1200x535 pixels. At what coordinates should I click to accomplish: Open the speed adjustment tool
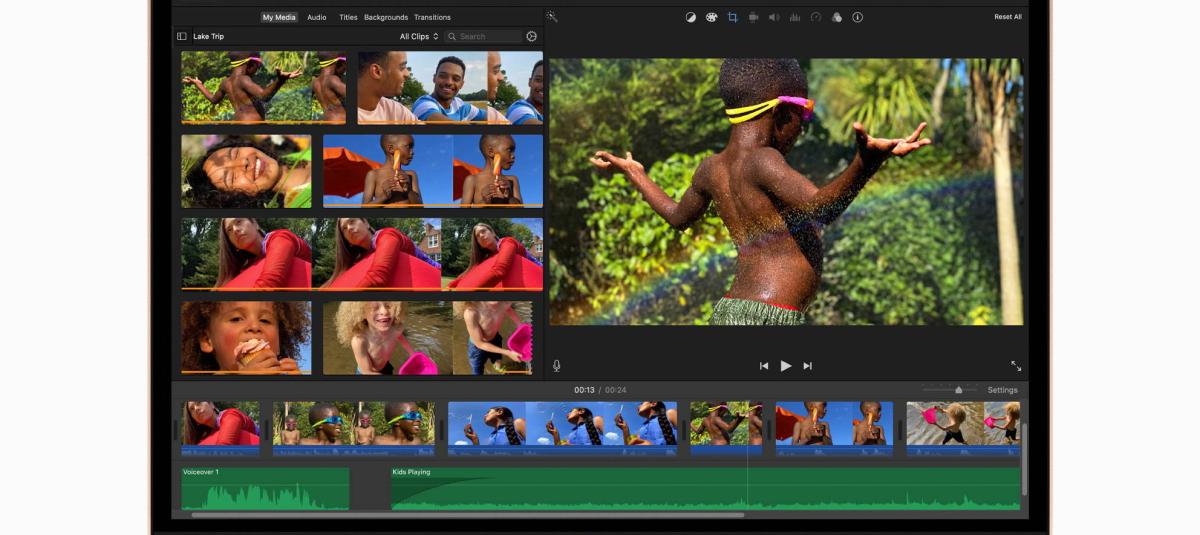816,17
